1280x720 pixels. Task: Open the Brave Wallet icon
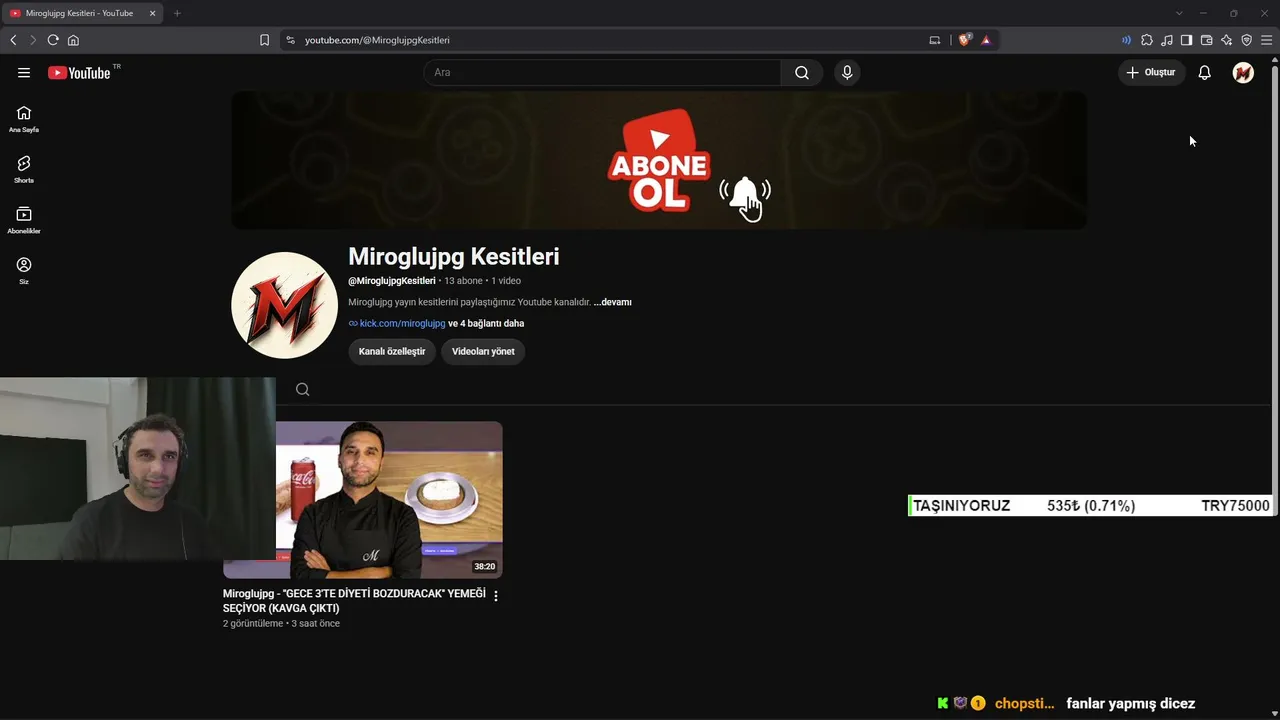coord(1206,40)
